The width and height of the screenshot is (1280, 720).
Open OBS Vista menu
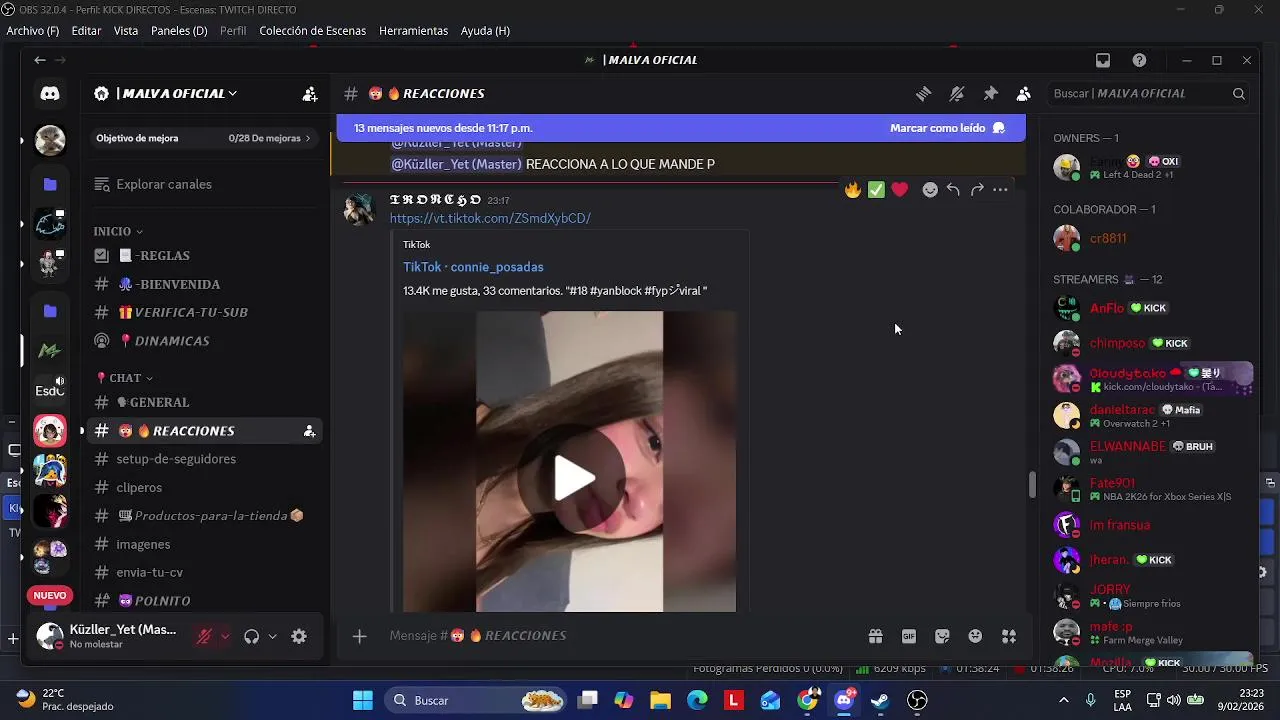(126, 31)
